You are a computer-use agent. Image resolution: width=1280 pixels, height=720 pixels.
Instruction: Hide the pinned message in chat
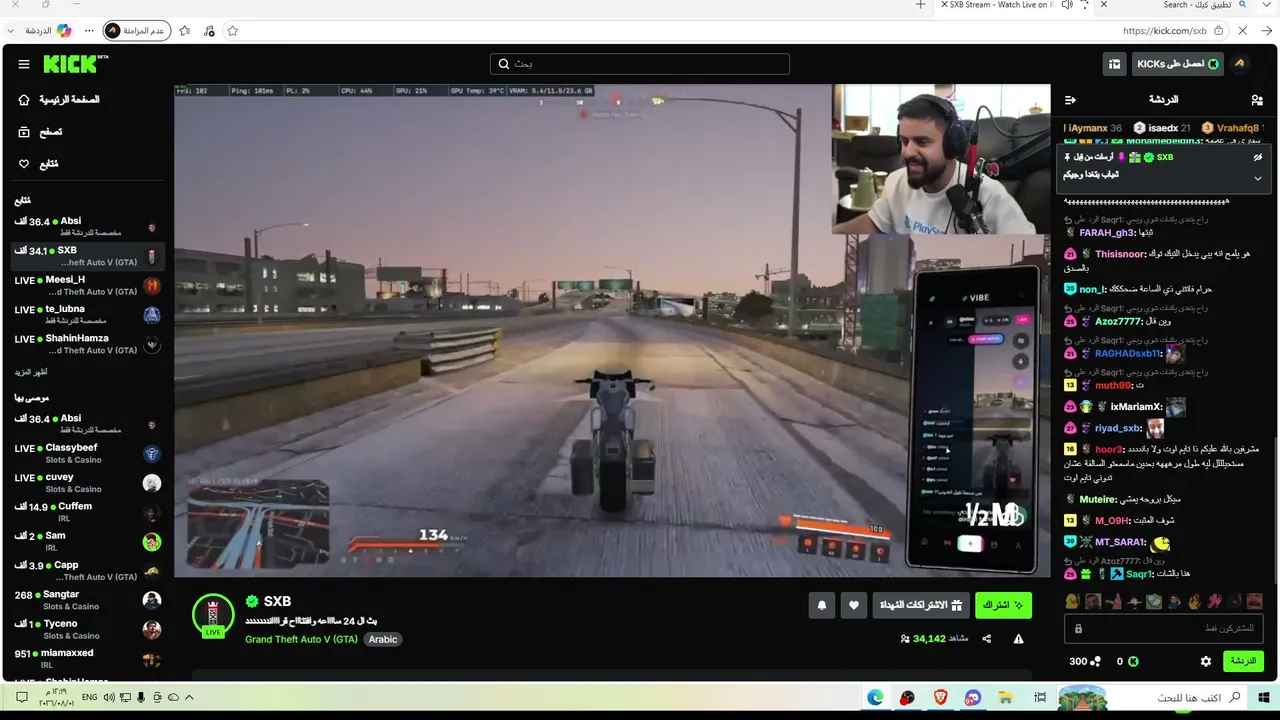click(1258, 157)
